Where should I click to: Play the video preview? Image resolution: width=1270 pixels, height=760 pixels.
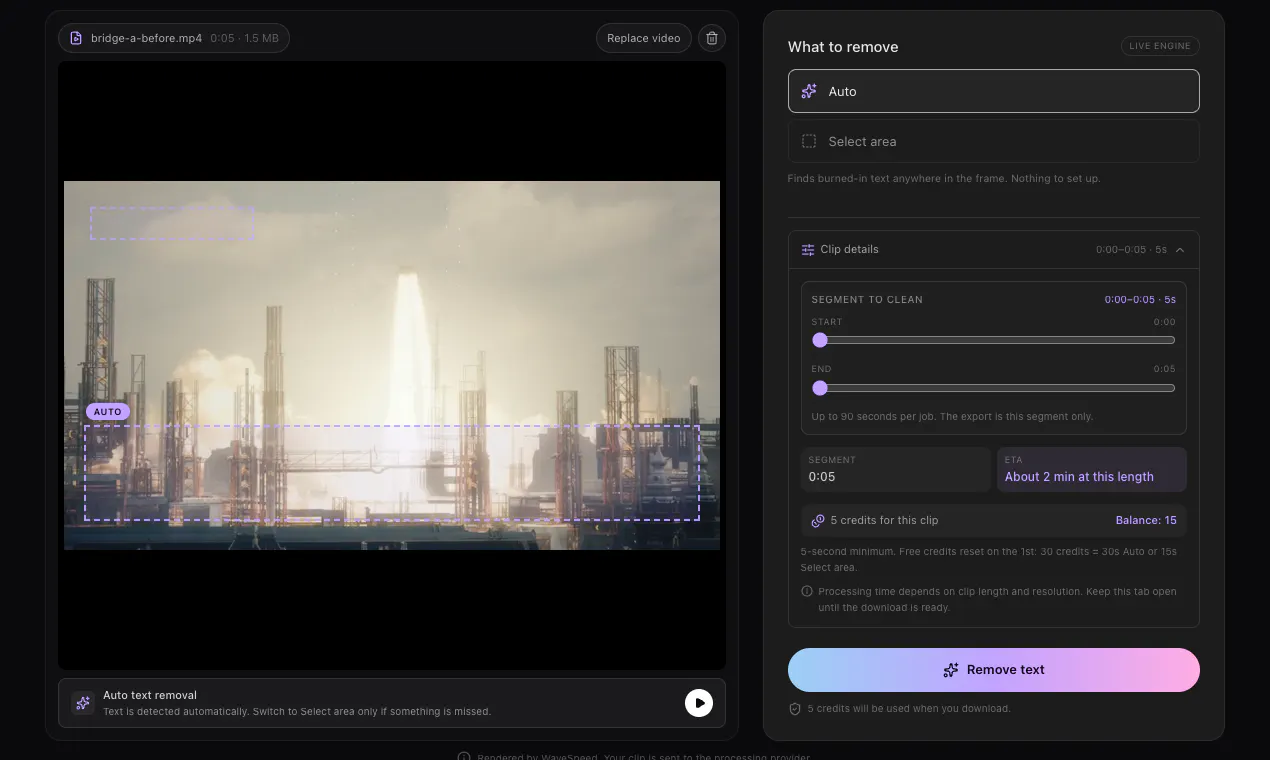click(x=699, y=703)
